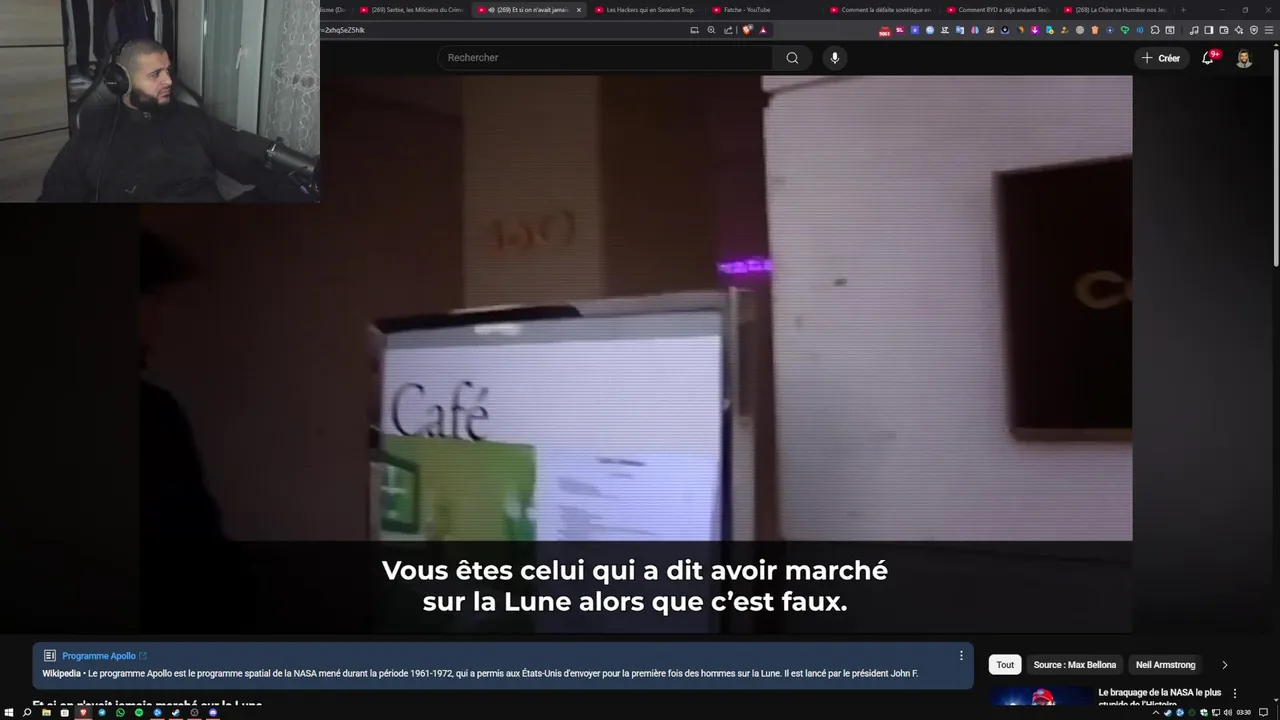The width and height of the screenshot is (1280, 720).
Task: Toggle the browser sidebar panel icon
Action: [x=1209, y=30]
